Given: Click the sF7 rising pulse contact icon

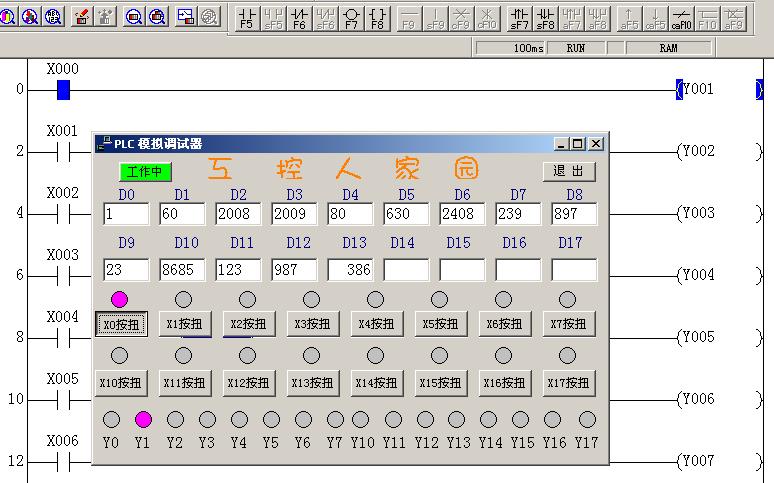Looking at the screenshot, I should point(519,17).
